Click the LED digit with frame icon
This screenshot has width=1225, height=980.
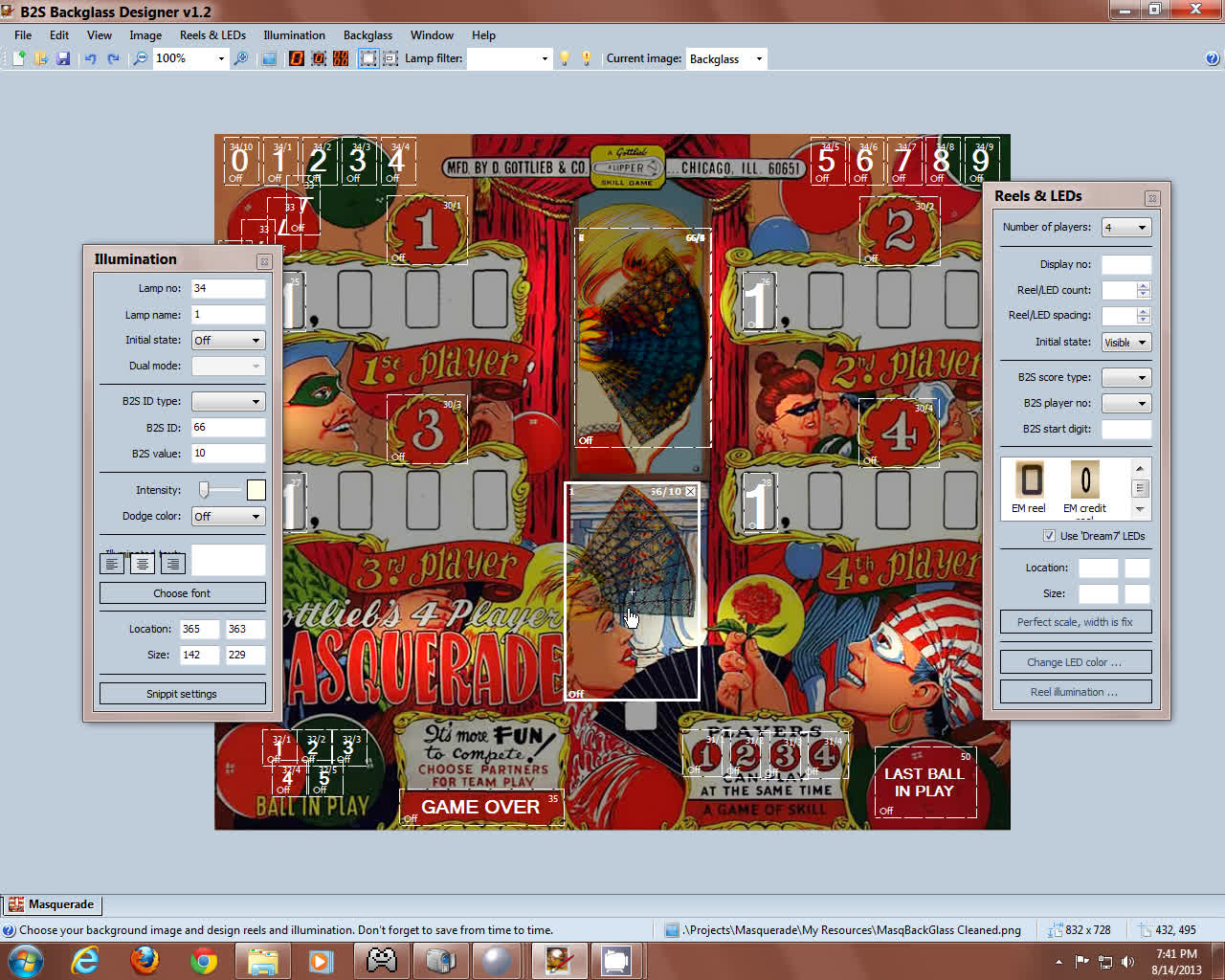point(319,58)
